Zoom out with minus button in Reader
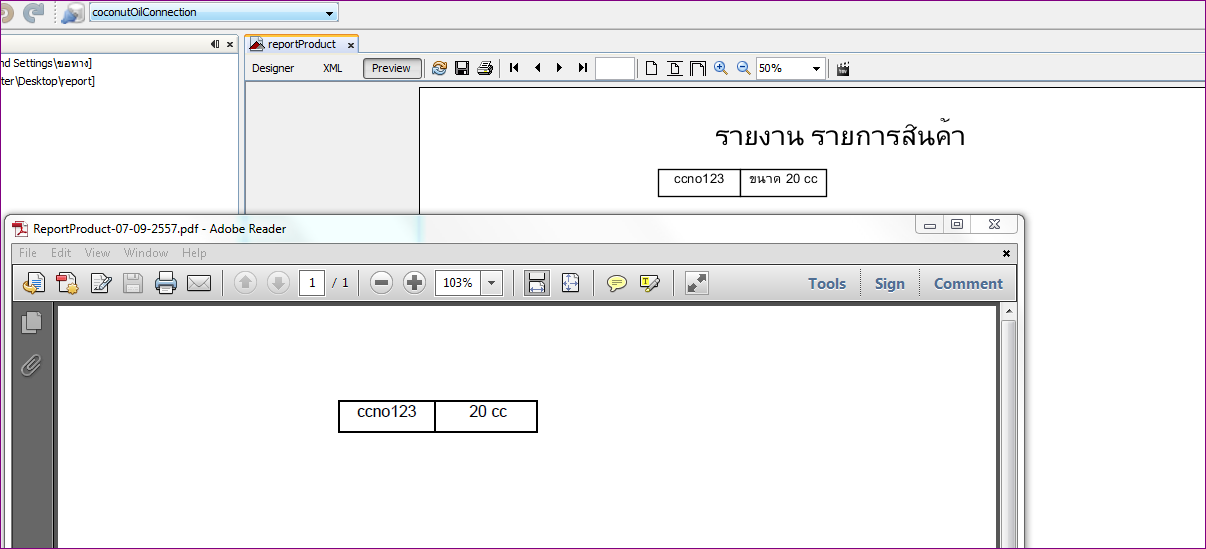Viewport: 1206px width, 549px height. pyautogui.click(x=381, y=283)
